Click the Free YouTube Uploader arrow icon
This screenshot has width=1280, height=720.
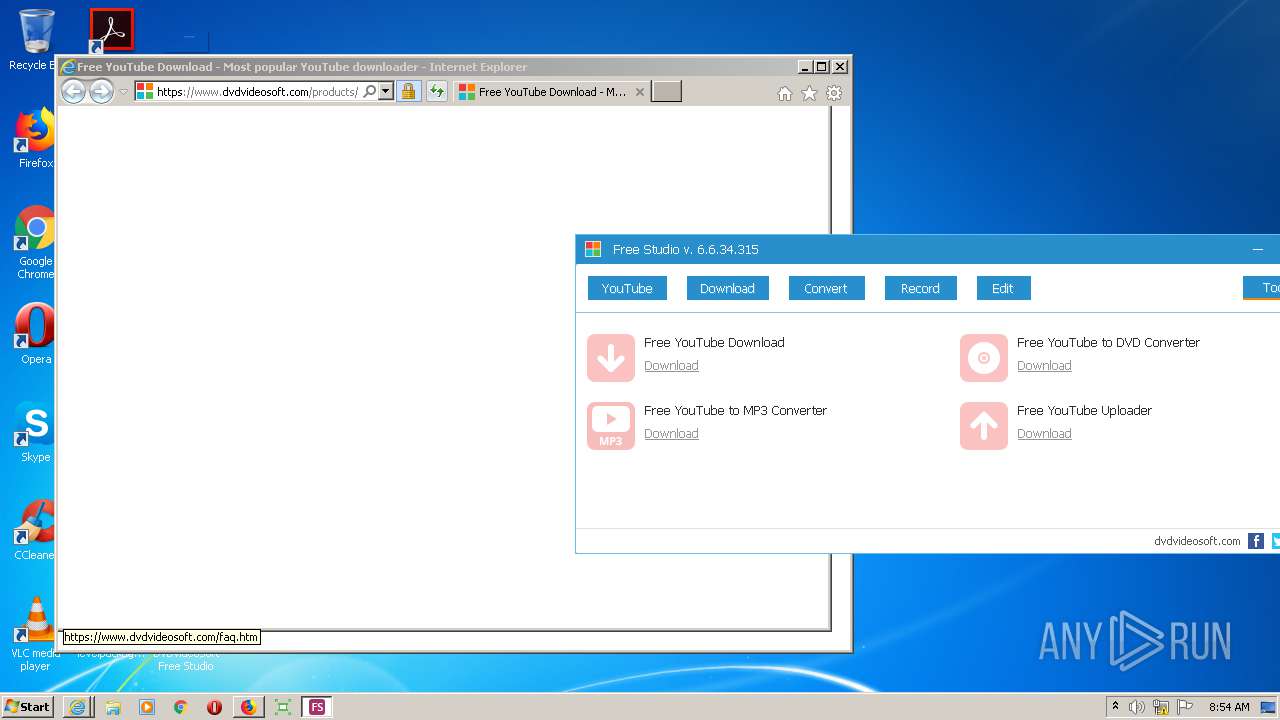984,425
